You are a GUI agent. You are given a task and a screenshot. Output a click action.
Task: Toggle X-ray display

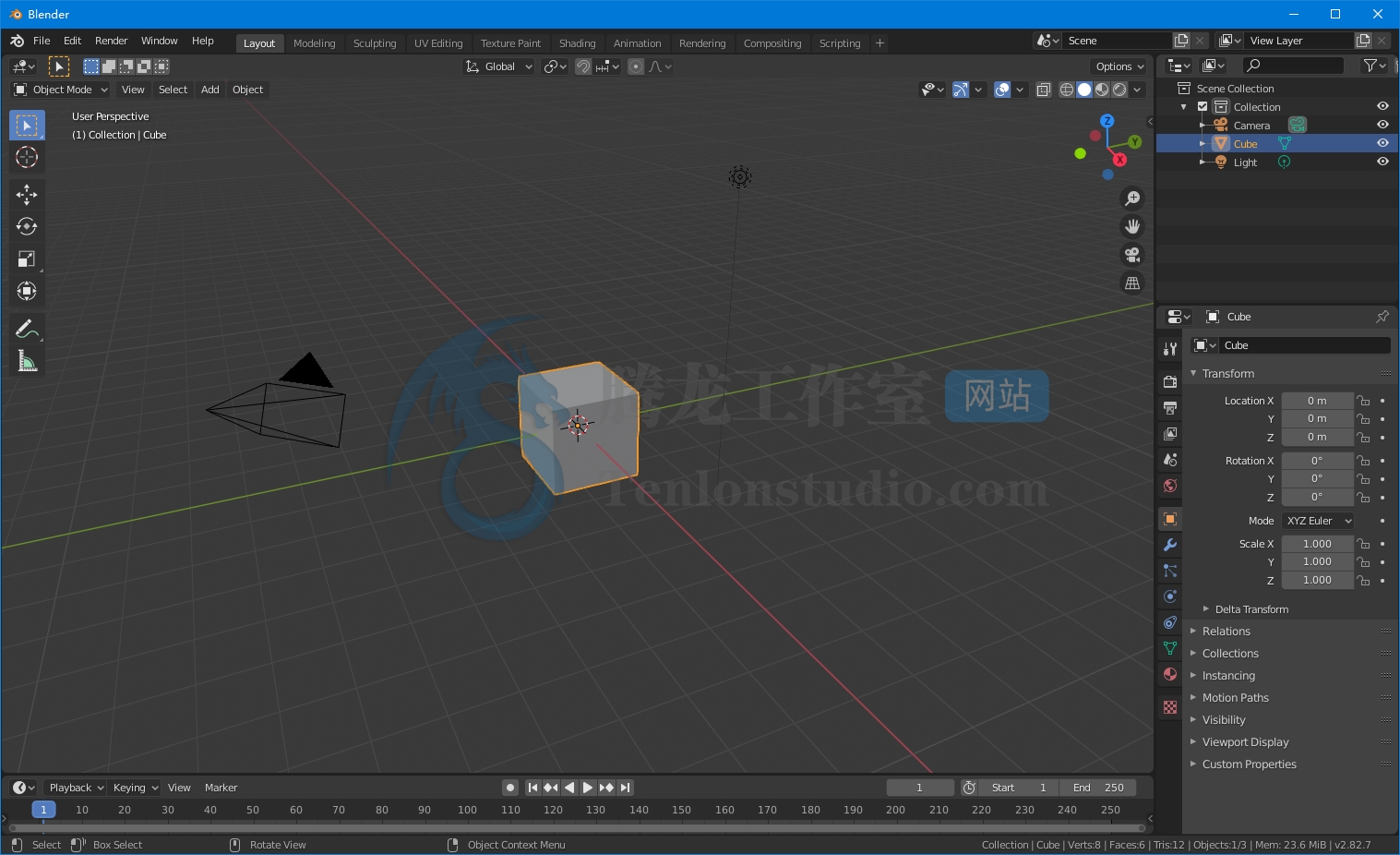point(1044,90)
